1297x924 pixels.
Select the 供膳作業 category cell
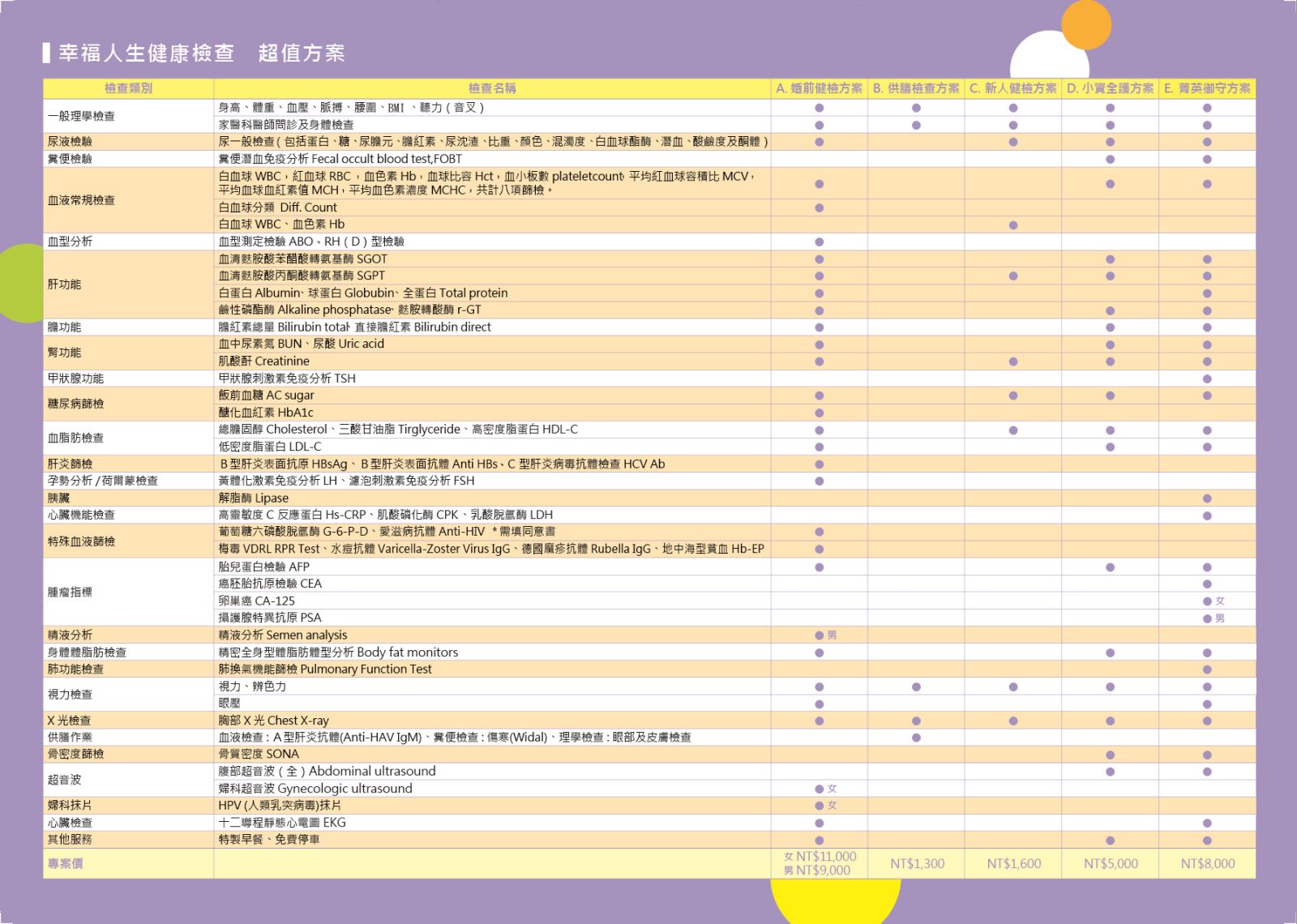(128, 738)
